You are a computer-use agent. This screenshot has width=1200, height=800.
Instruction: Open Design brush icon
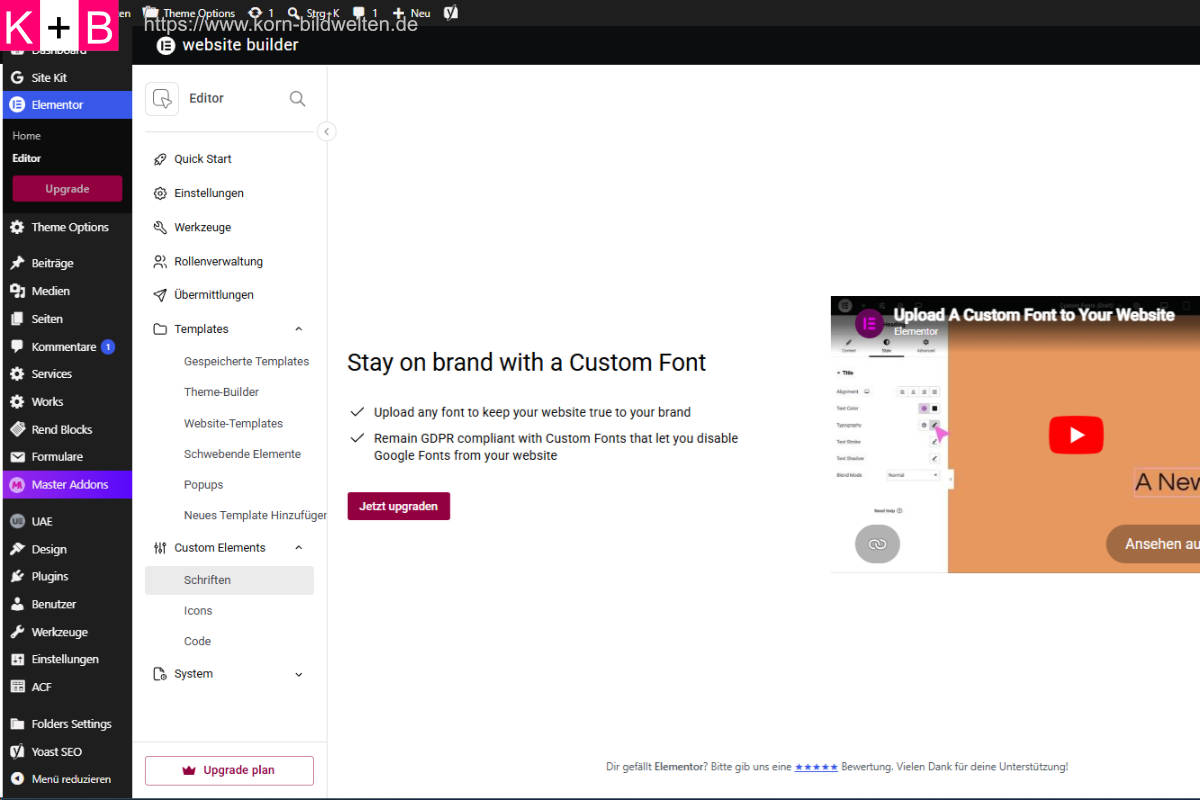point(16,549)
